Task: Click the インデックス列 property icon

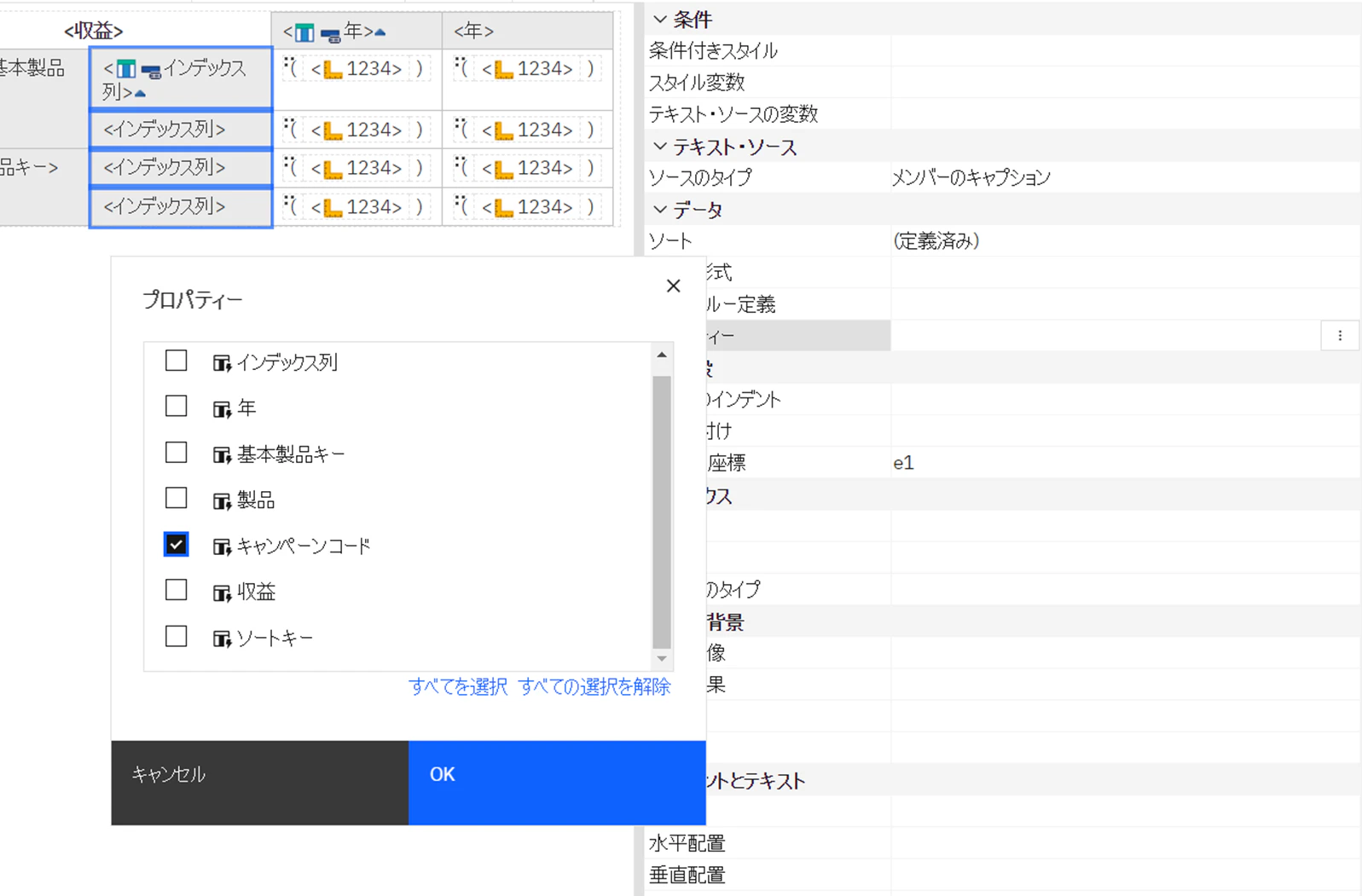Action: (x=222, y=363)
